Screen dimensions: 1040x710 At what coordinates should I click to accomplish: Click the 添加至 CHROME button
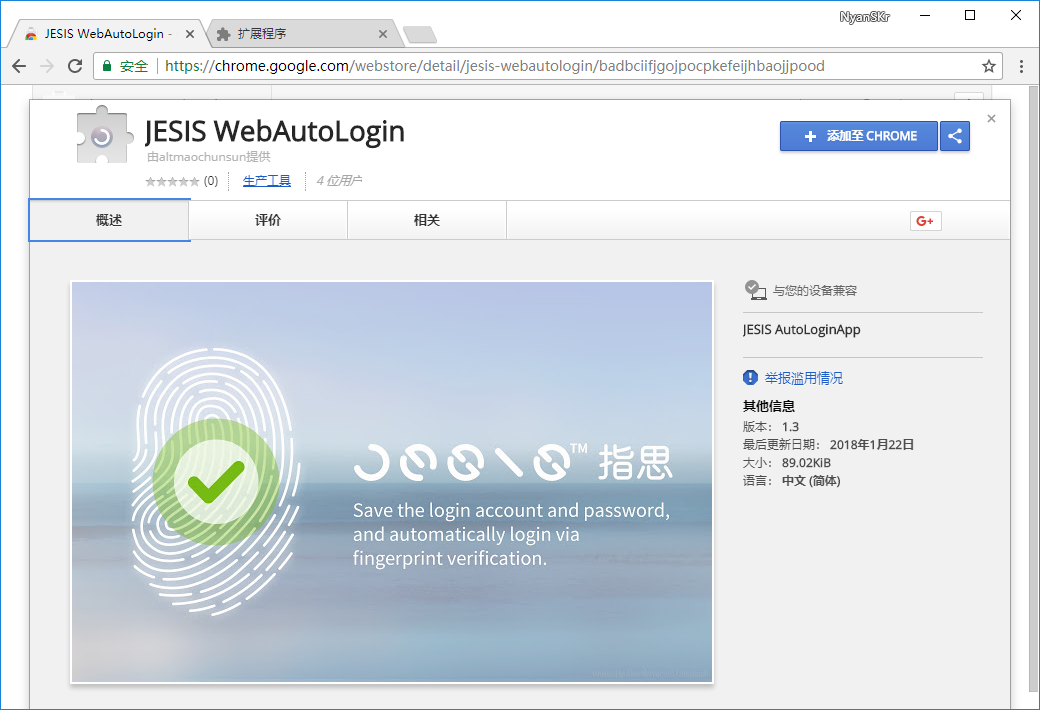click(859, 136)
